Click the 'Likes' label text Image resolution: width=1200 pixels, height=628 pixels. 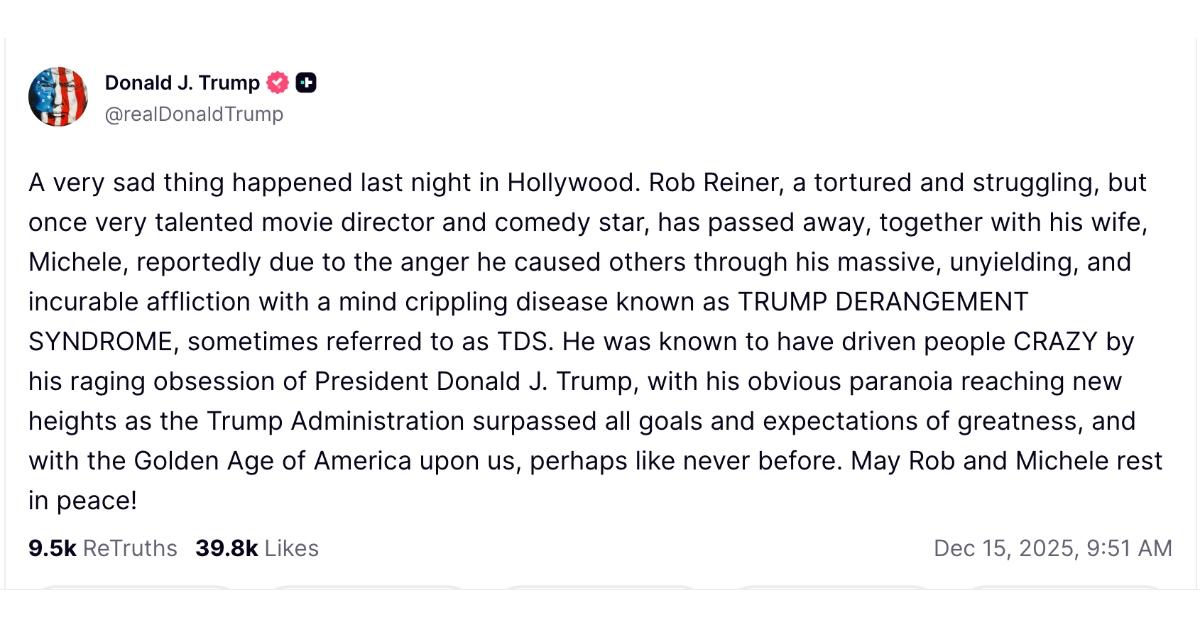(292, 548)
